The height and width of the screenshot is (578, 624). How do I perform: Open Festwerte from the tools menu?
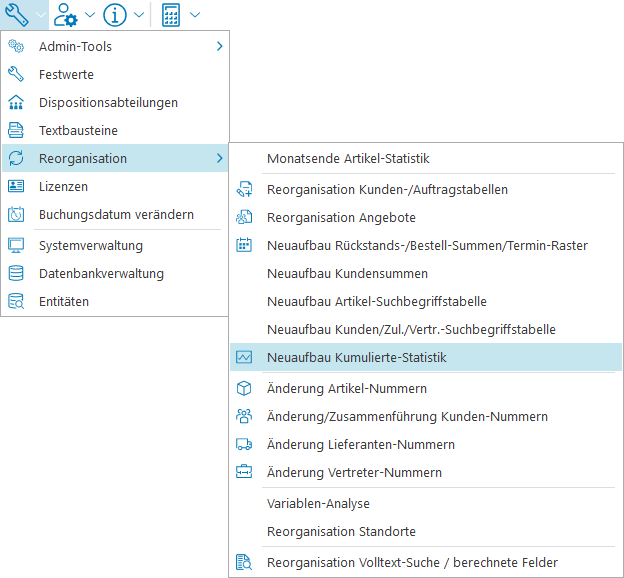pos(66,74)
